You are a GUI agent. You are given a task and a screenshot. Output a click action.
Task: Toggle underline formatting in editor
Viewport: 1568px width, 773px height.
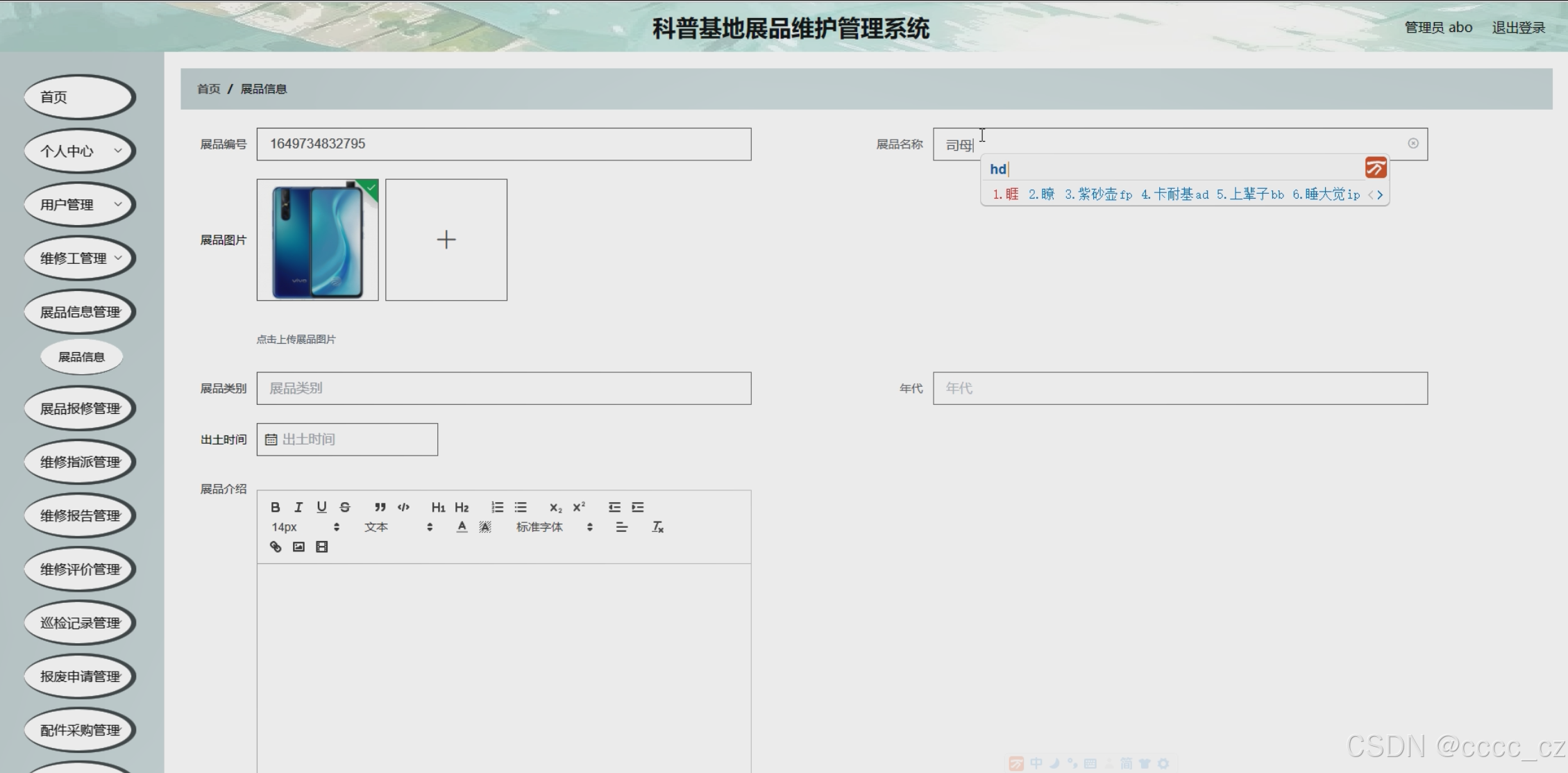click(321, 507)
